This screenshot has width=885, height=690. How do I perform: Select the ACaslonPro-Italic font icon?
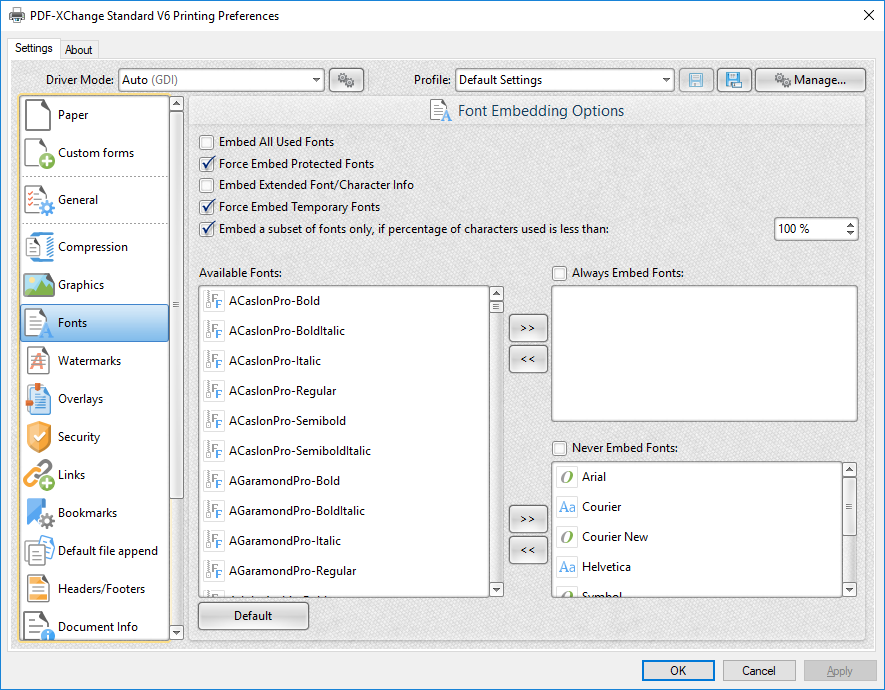coord(214,361)
